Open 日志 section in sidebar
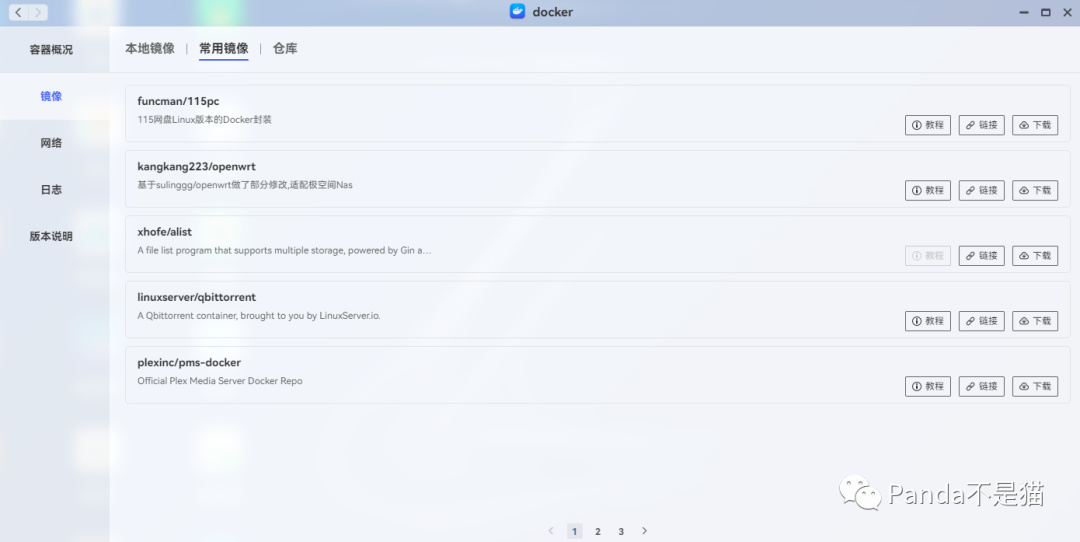The image size is (1080, 542). click(x=51, y=189)
